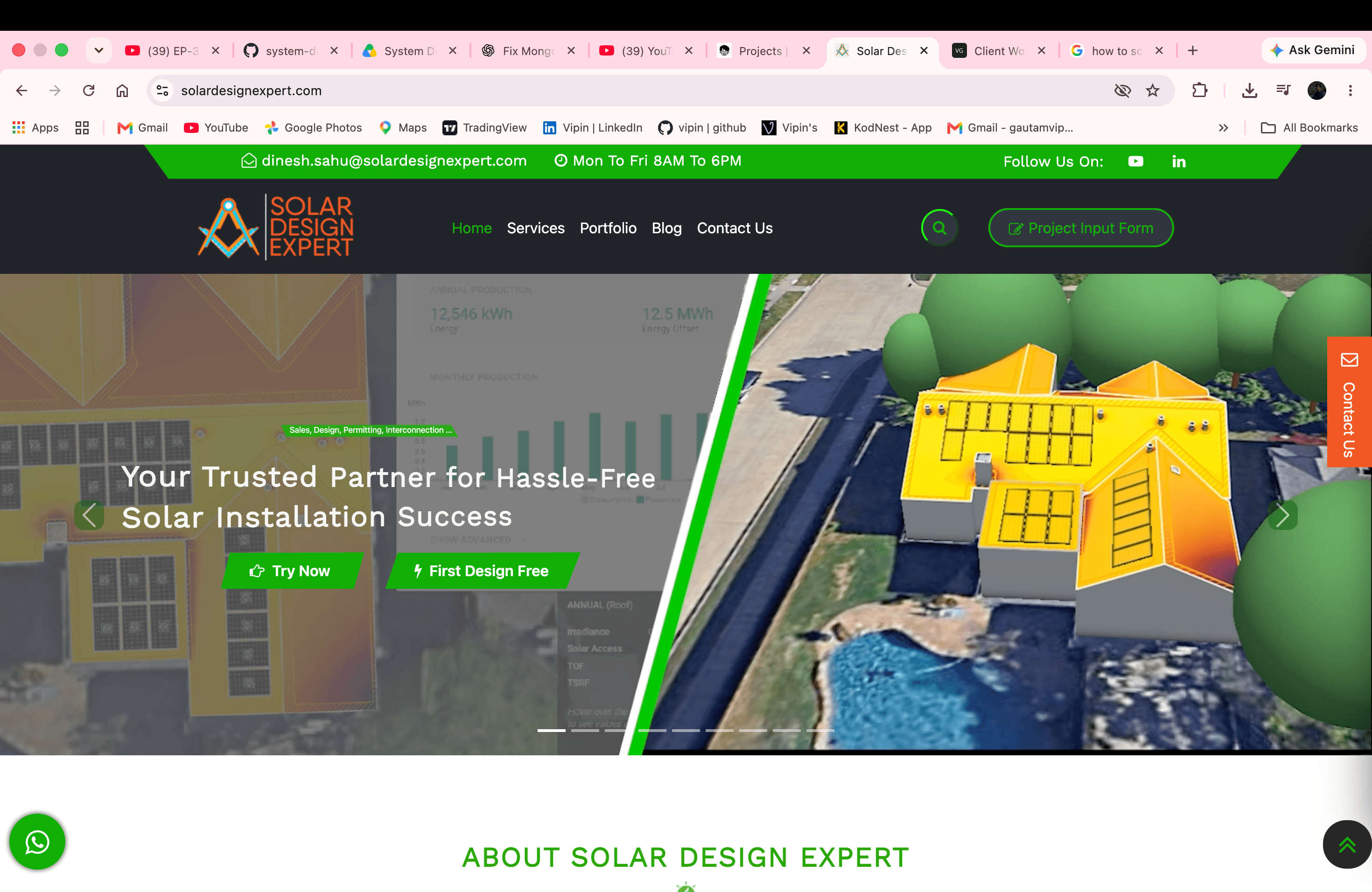1372x892 pixels.
Task: Switch to the system-d GitHub tab
Action: [291, 51]
